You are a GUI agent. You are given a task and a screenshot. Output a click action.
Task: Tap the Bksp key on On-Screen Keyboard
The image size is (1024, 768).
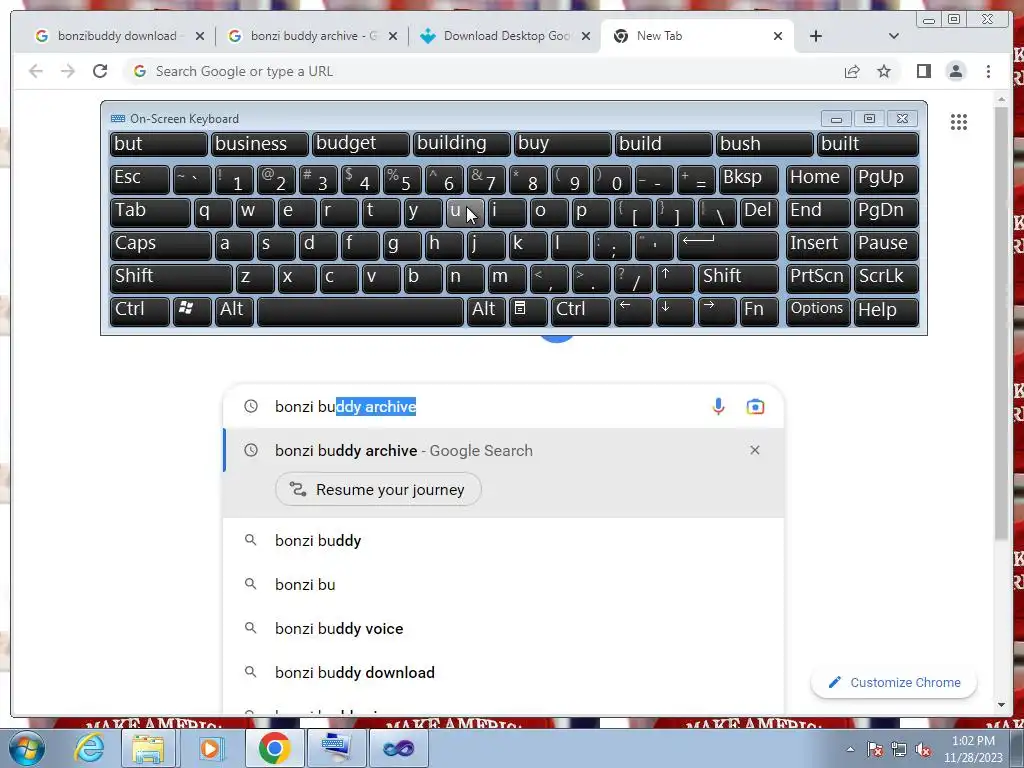pyautogui.click(x=749, y=178)
